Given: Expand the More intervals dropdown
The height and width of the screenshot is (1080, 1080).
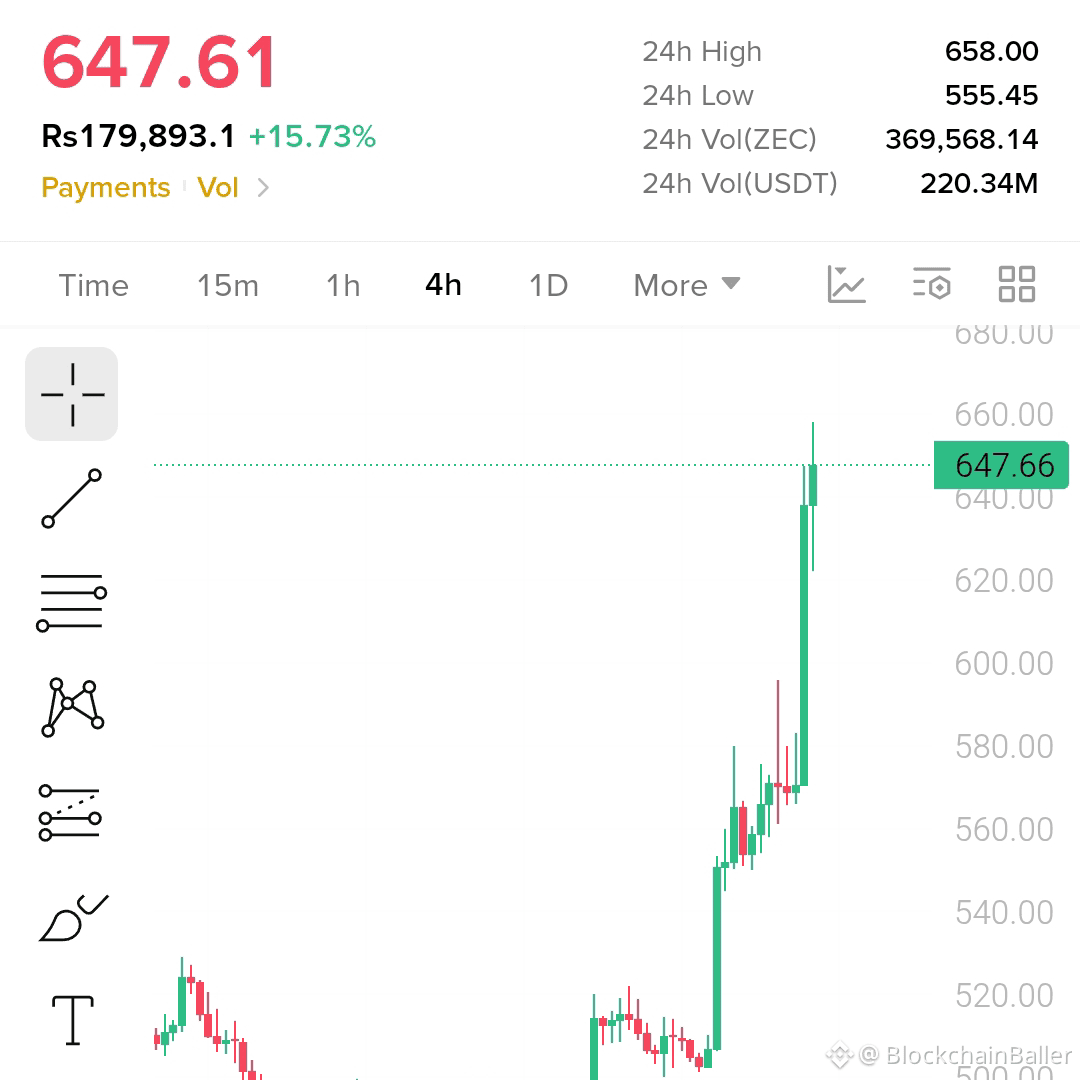Looking at the screenshot, I should [687, 285].
